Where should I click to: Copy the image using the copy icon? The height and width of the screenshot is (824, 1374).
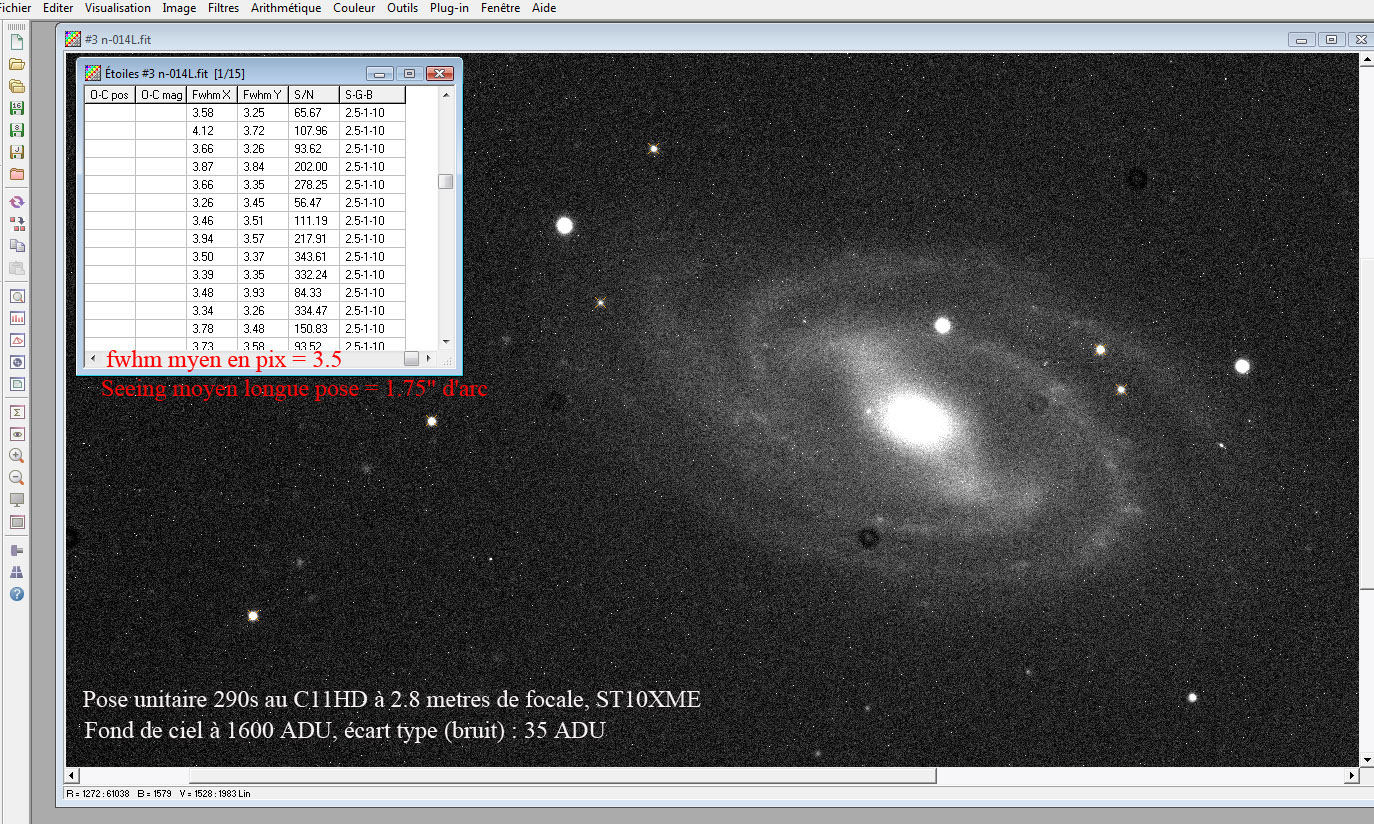click(17, 246)
